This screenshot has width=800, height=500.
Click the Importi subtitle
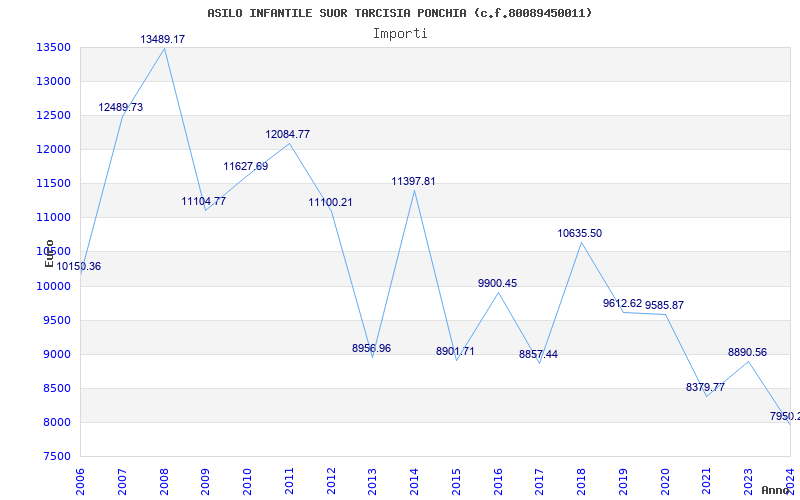coord(400,34)
